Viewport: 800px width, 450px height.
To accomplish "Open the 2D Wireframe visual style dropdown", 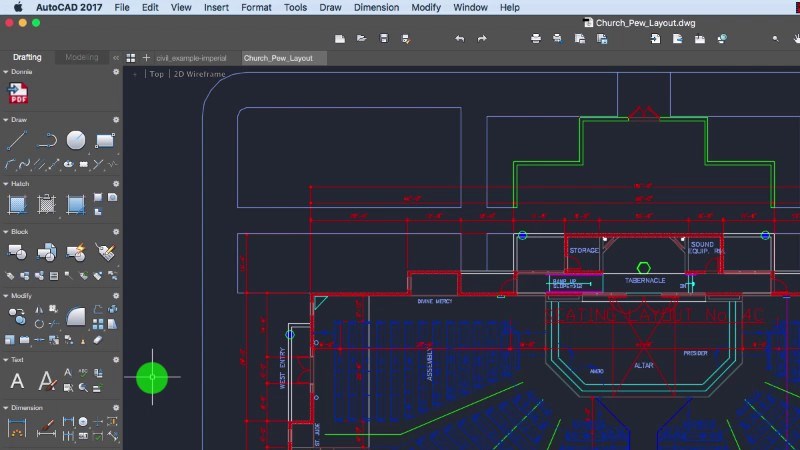I will tap(200, 74).
